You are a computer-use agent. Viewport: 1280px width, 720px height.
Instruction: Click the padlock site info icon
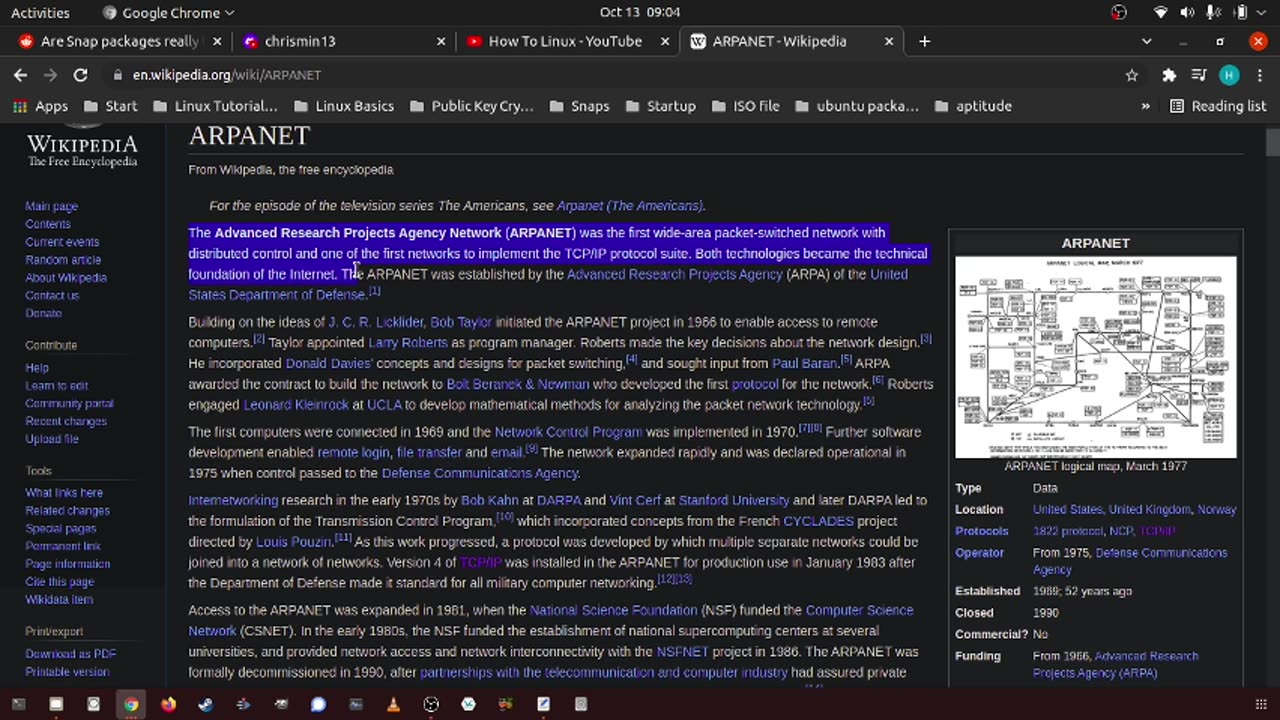click(x=118, y=75)
